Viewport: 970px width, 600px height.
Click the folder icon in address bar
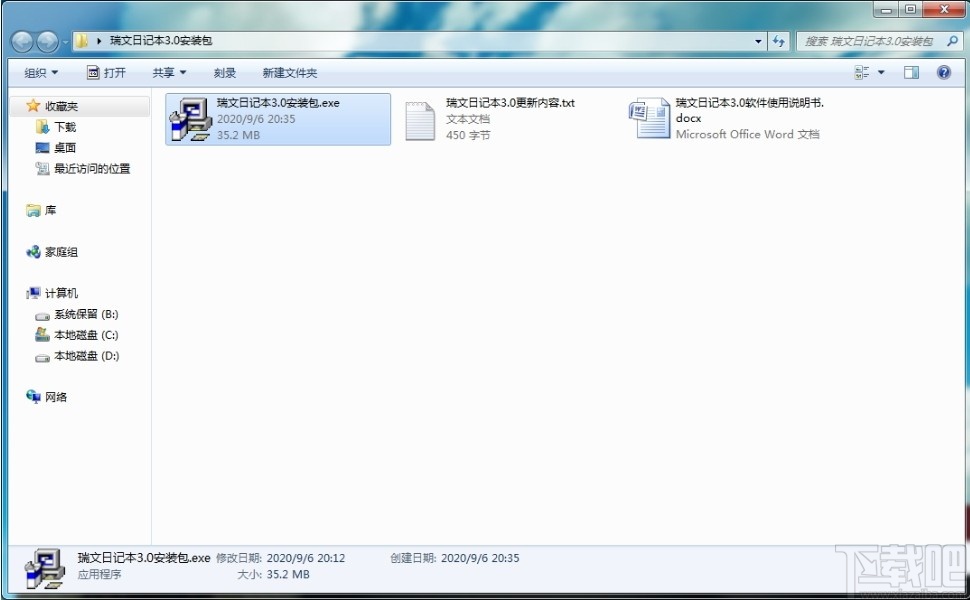(82, 41)
